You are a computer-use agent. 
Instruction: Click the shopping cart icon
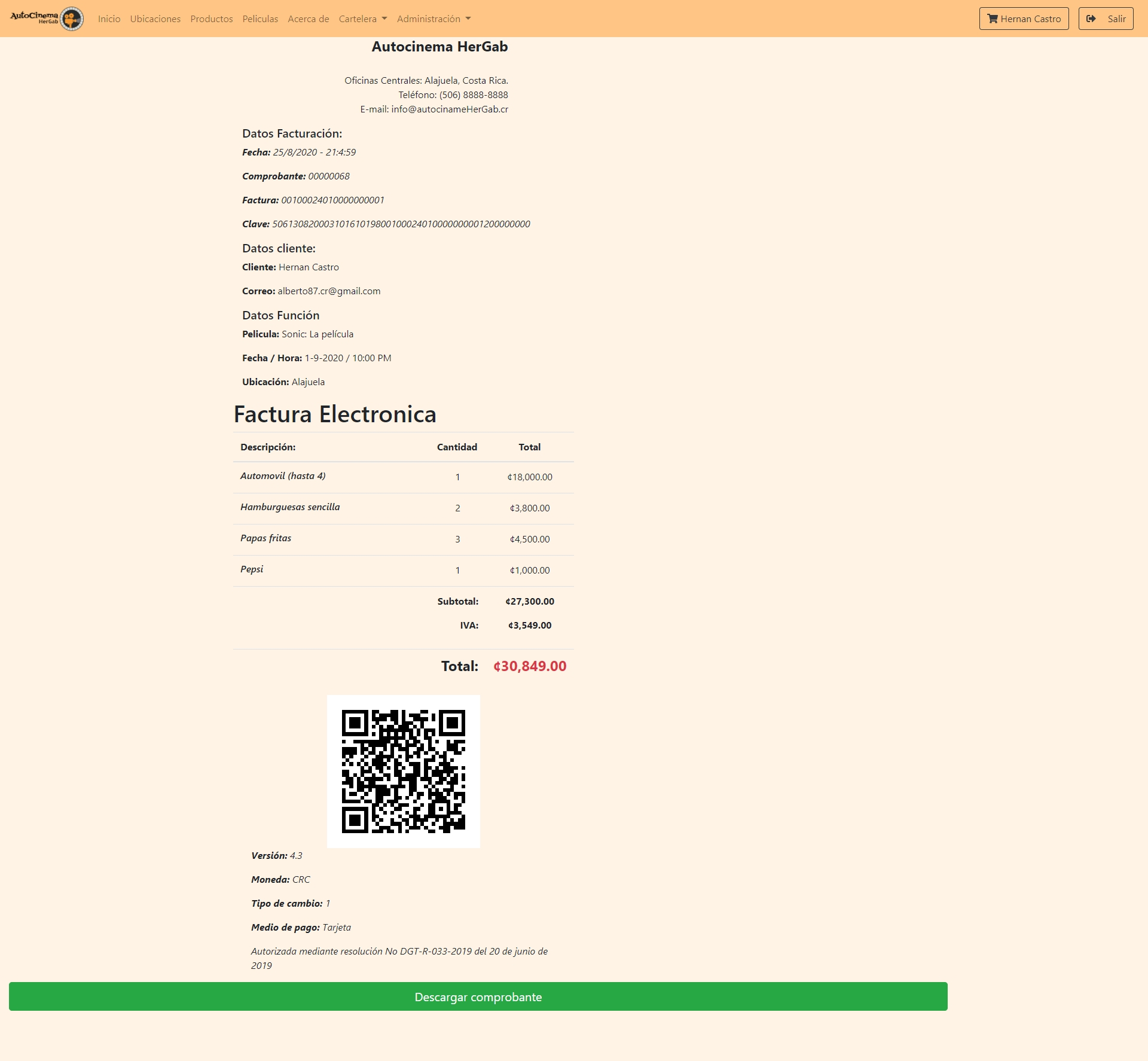click(x=993, y=19)
